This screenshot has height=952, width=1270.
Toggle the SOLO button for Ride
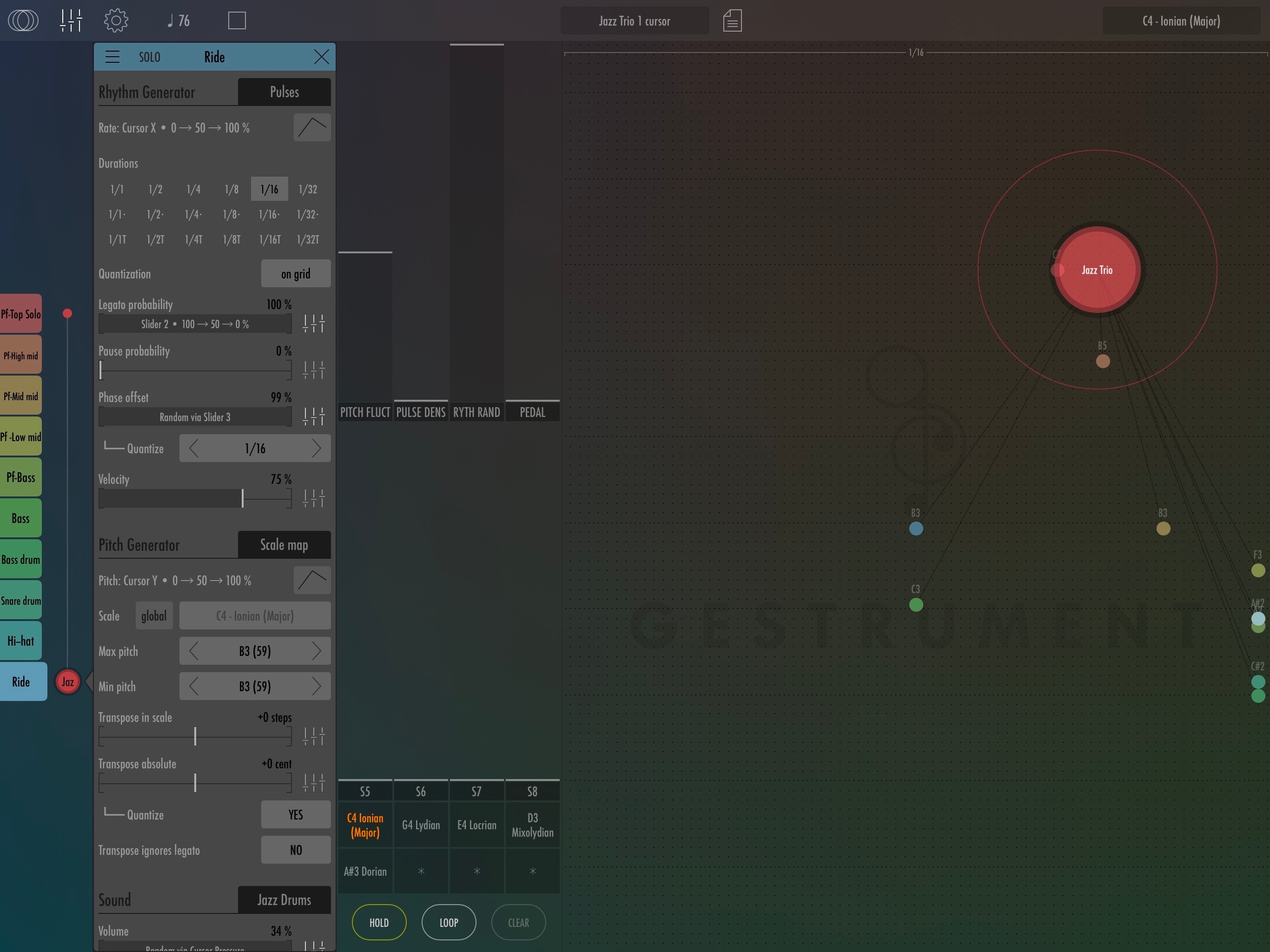coord(149,57)
